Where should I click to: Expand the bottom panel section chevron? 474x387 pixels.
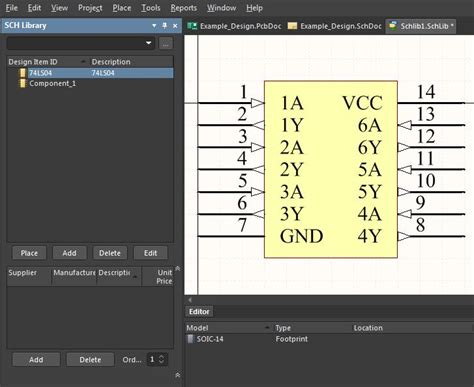[x=178, y=375]
